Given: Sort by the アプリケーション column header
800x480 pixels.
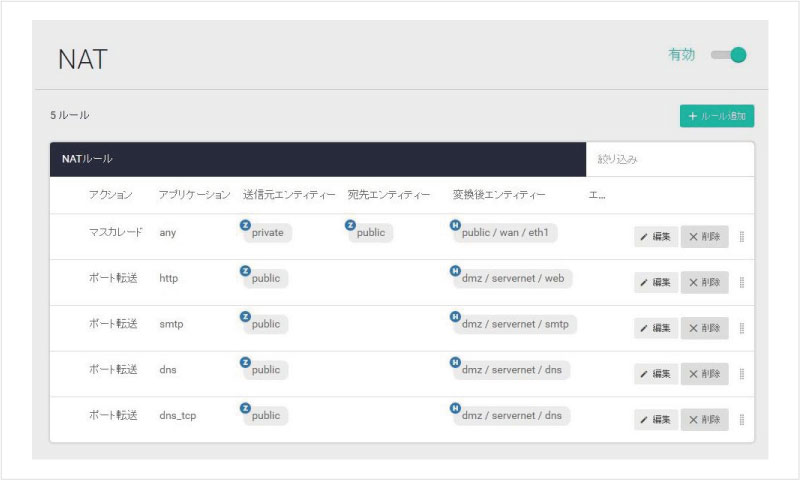Looking at the screenshot, I should pyautogui.click(x=194, y=194).
